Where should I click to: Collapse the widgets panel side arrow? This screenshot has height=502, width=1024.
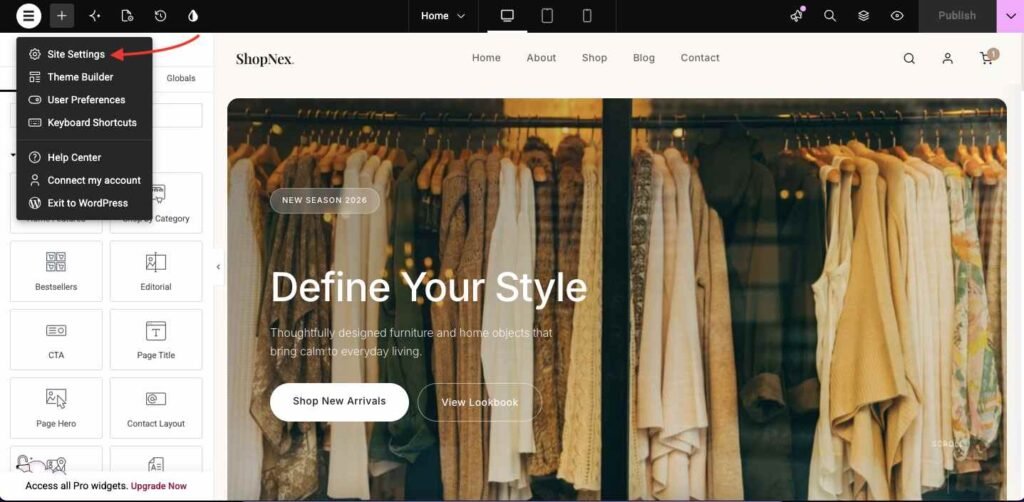click(x=218, y=267)
